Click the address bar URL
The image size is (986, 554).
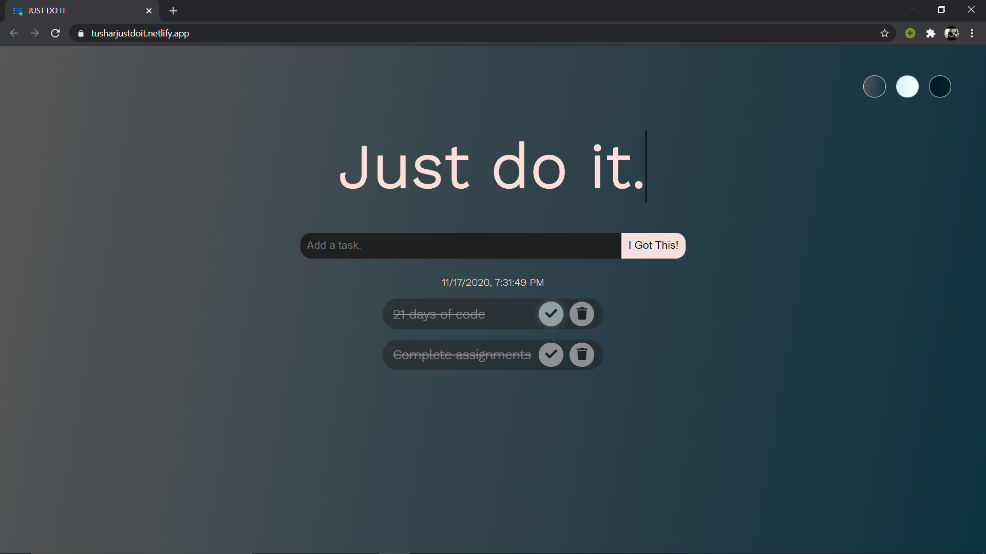point(140,33)
